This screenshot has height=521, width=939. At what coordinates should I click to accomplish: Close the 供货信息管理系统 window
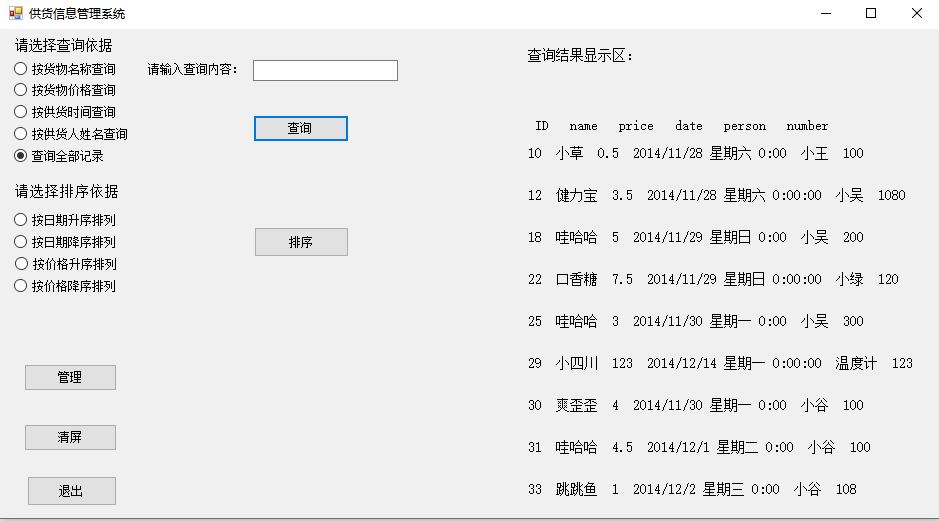[x=916, y=13]
